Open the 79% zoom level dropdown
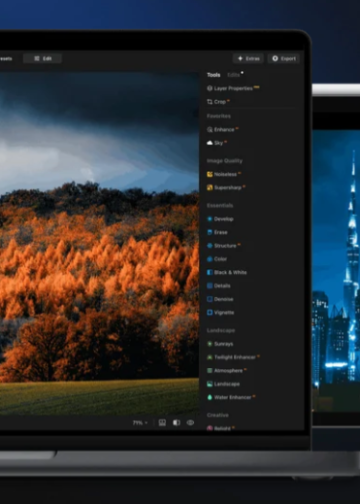The height and width of the screenshot is (504, 360). (140, 423)
